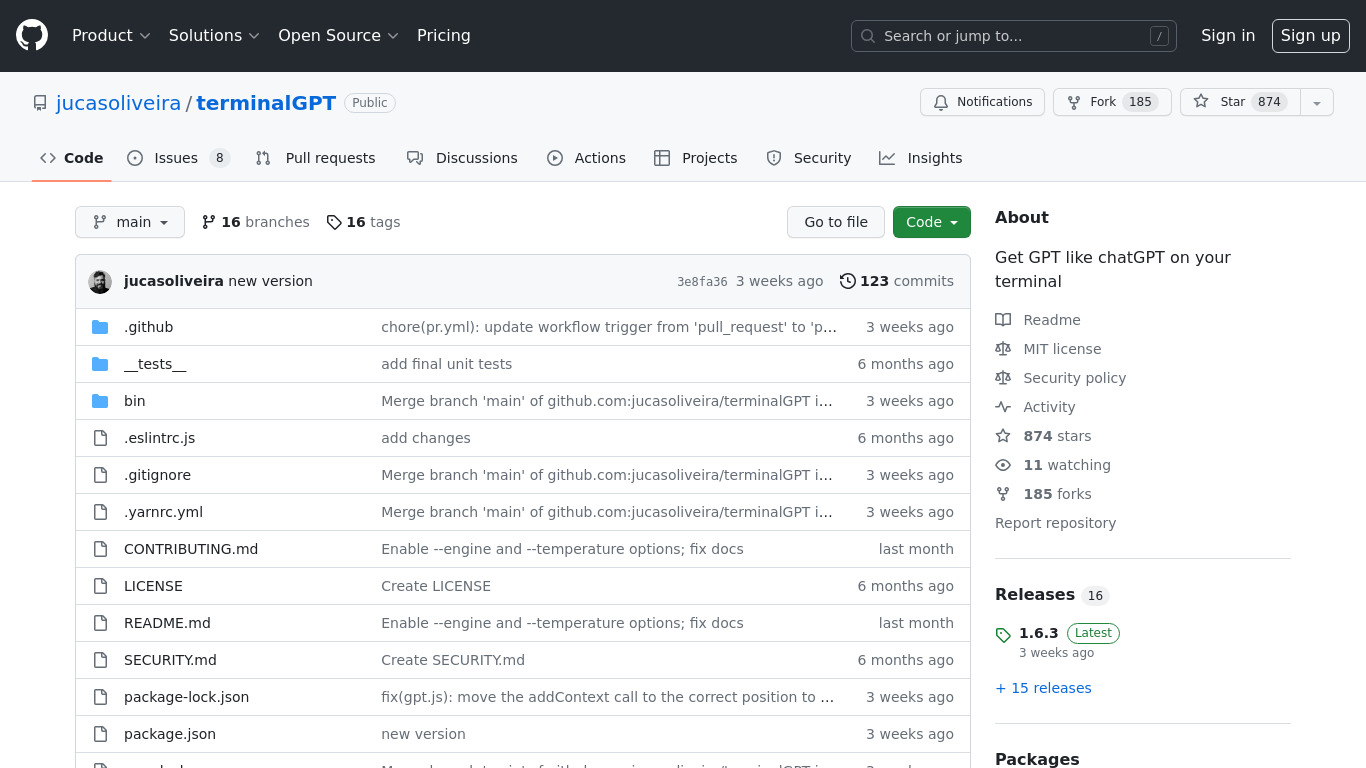Click the fork icon beside 185 forks

pos(1003,494)
